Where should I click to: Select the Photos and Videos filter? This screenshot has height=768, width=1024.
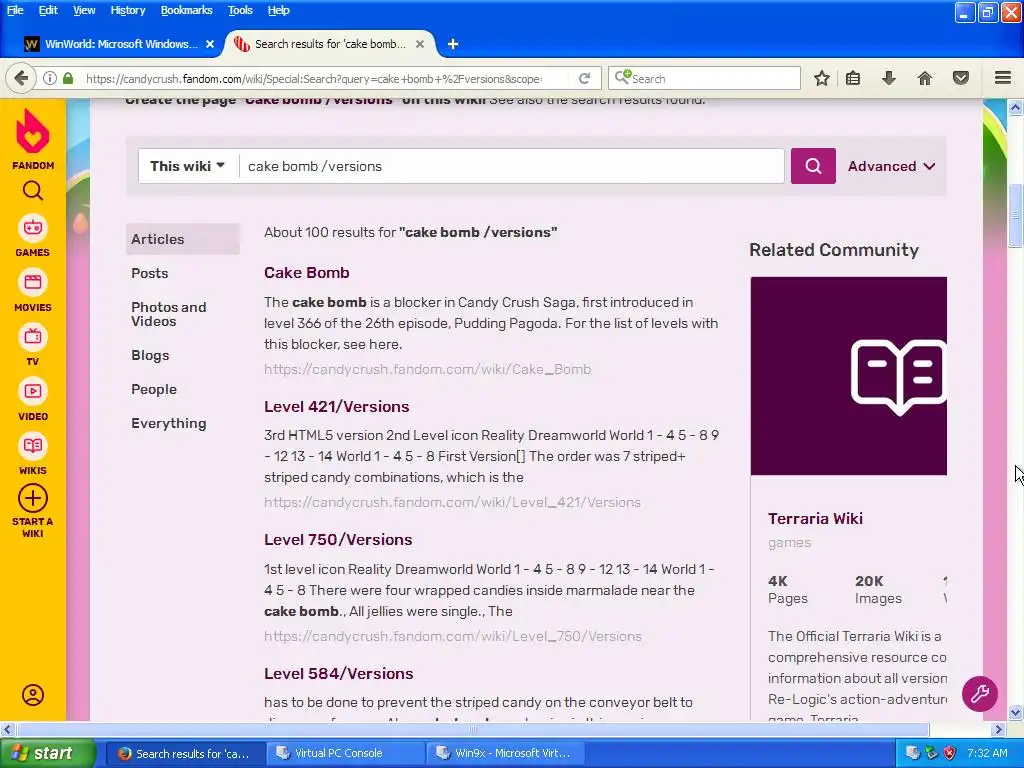[x=168, y=314]
